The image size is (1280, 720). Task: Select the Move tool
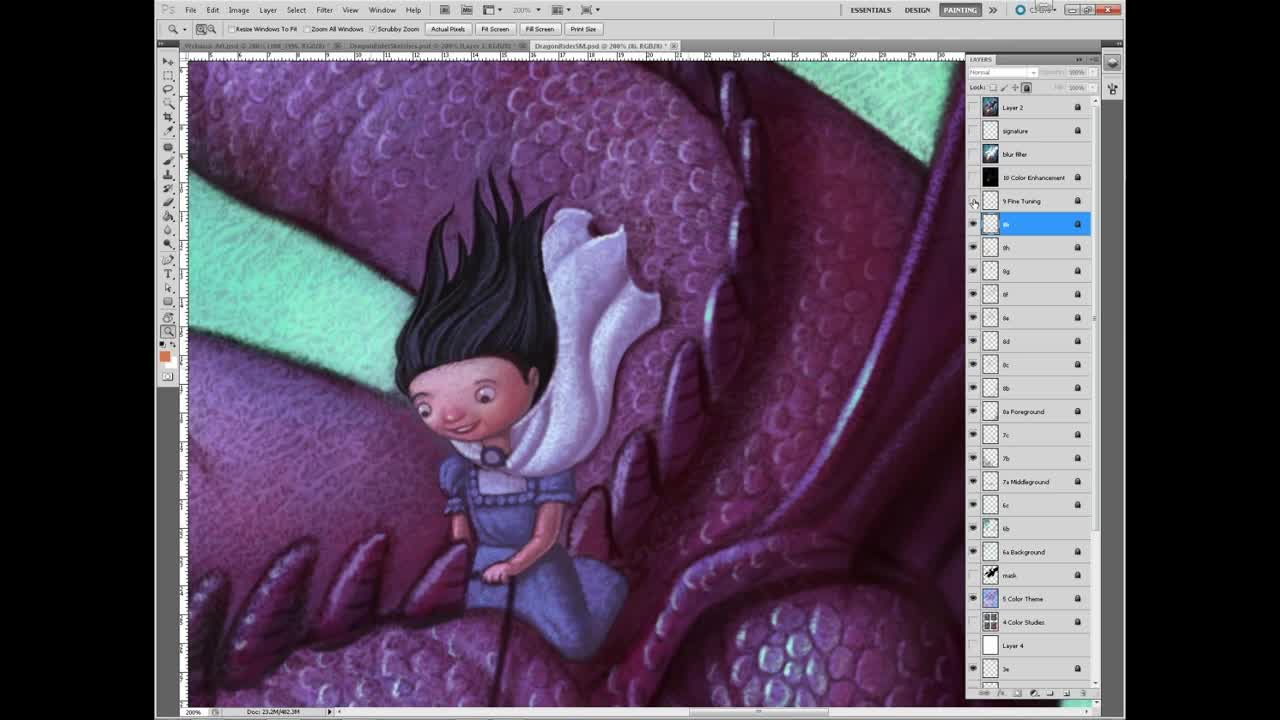[x=168, y=61]
